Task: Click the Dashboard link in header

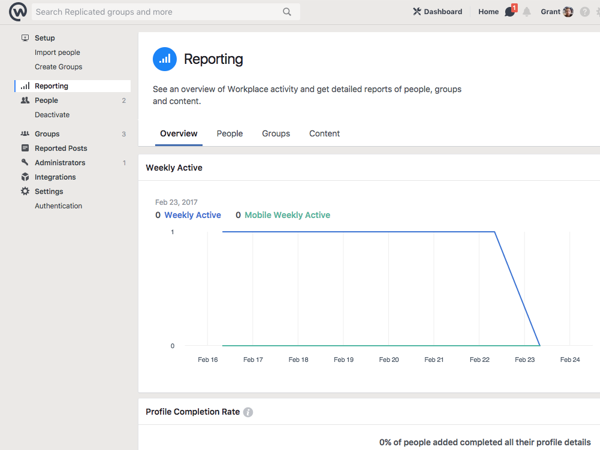Action: point(438,12)
